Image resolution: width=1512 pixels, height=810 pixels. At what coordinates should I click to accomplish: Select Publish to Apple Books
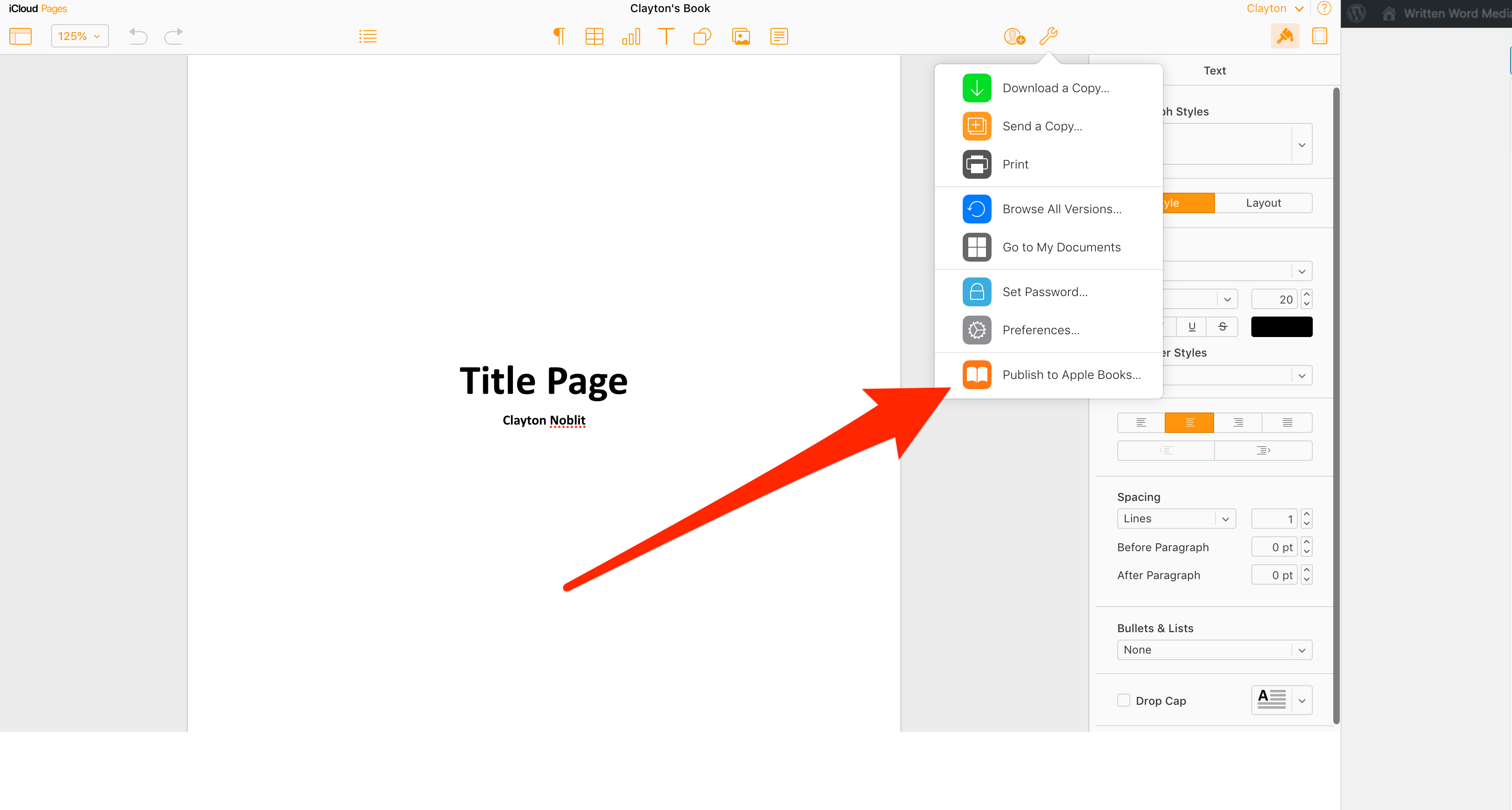coord(1048,374)
